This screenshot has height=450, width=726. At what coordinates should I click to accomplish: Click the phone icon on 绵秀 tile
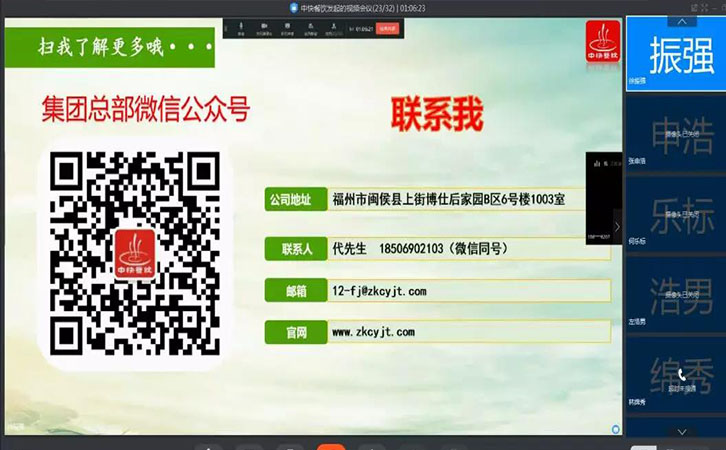click(x=682, y=375)
